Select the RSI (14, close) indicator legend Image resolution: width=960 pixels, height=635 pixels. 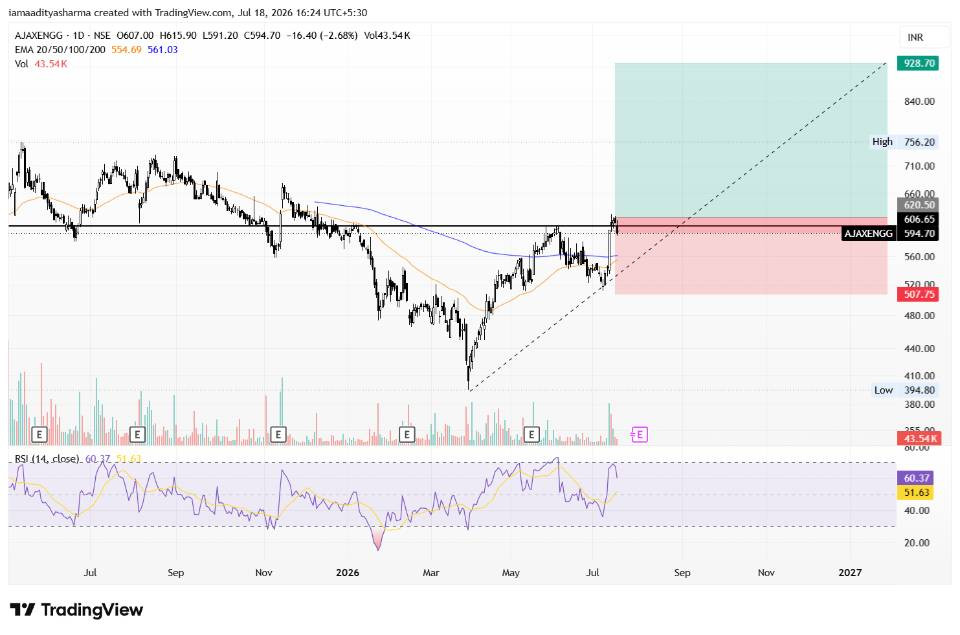point(47,459)
